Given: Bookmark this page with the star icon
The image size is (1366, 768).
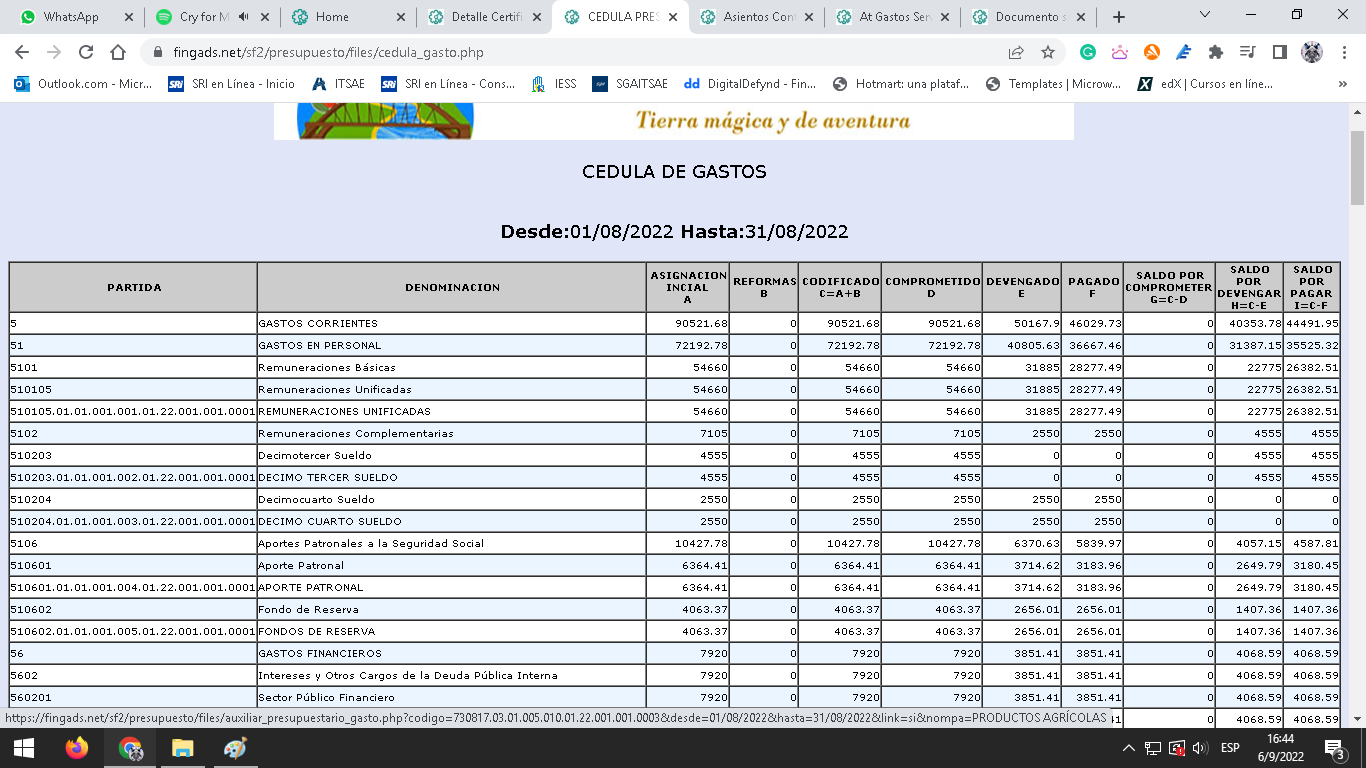Looking at the screenshot, I should pos(1048,53).
